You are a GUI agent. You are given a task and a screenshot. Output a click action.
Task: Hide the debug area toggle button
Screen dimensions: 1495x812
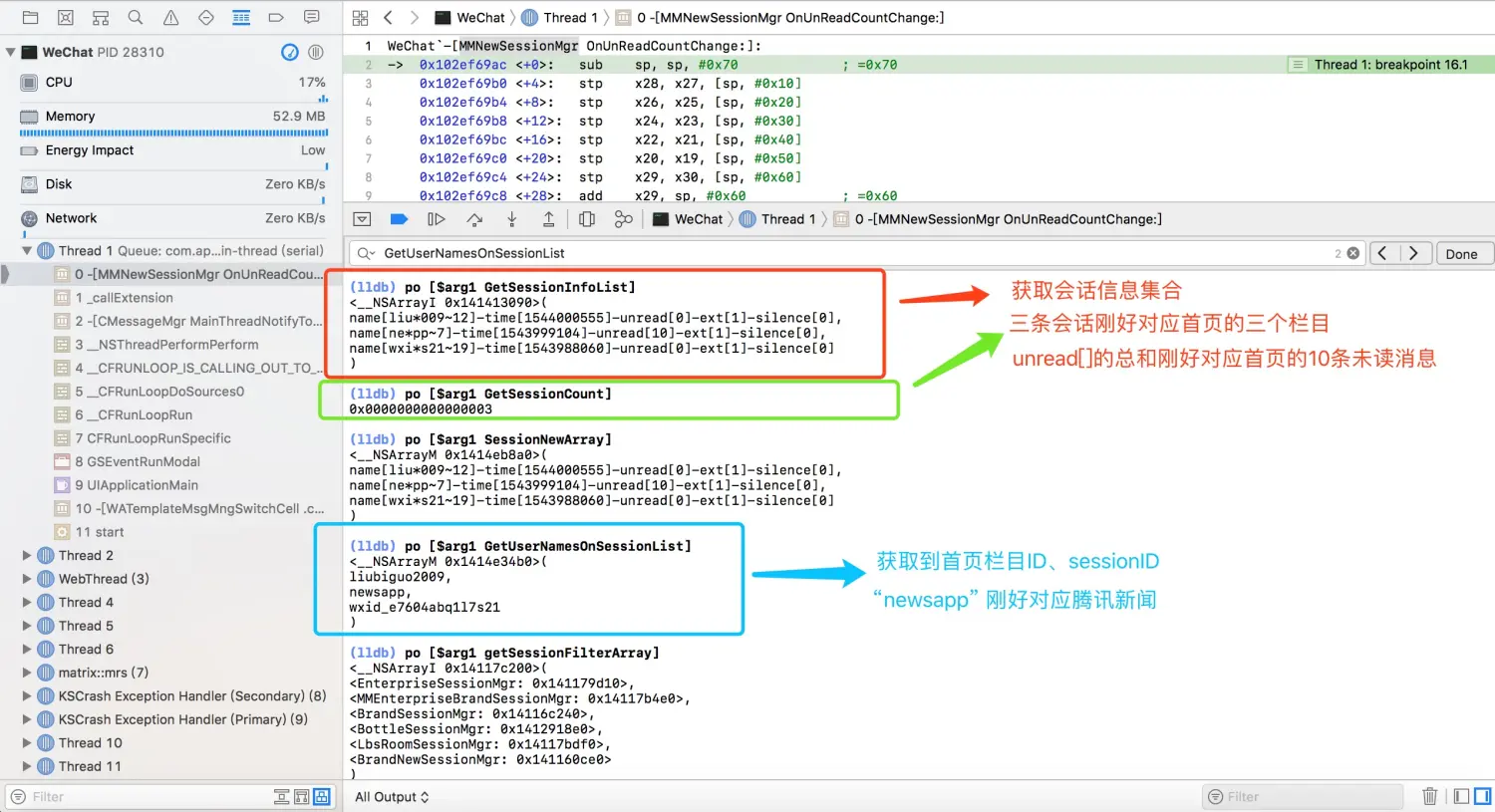363,219
